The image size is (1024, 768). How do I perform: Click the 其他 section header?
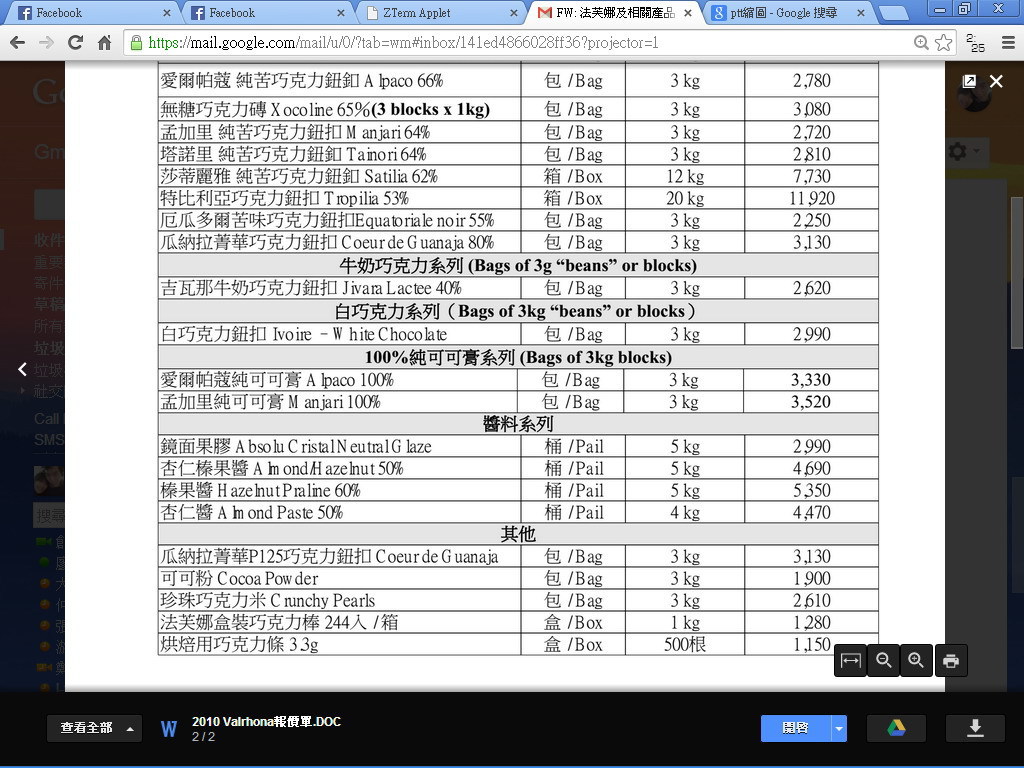pyautogui.click(x=518, y=535)
